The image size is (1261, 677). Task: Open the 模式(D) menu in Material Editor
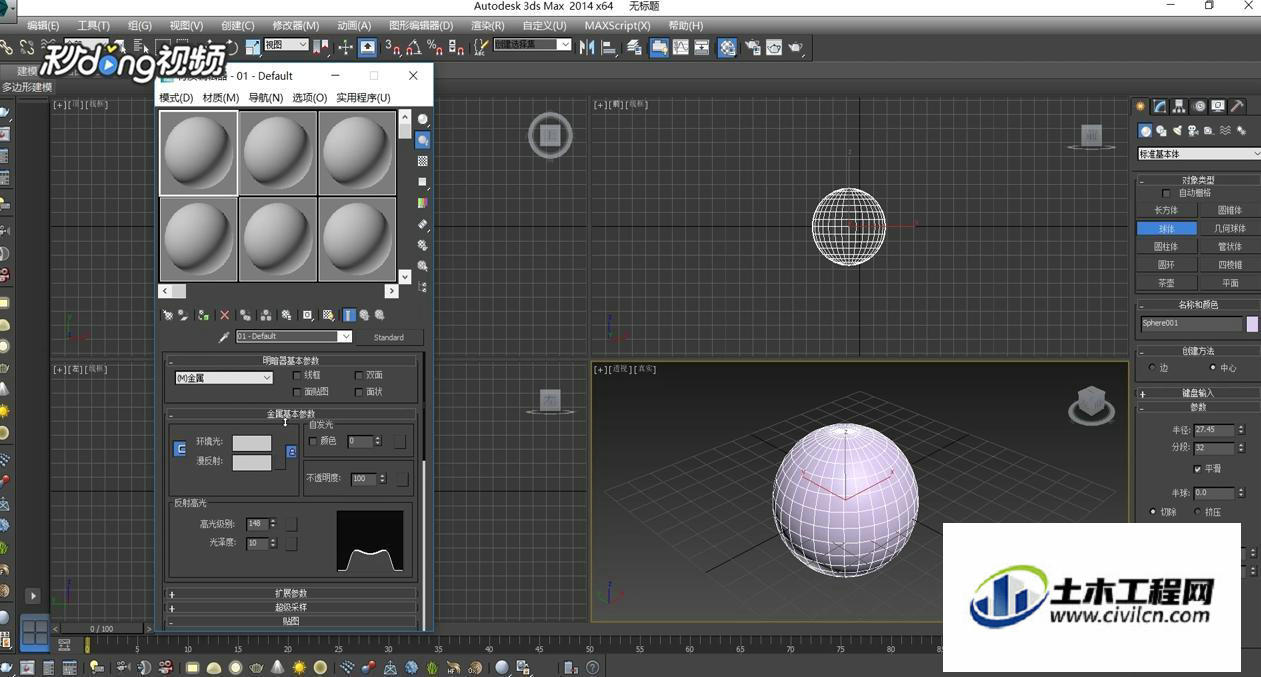(176, 98)
